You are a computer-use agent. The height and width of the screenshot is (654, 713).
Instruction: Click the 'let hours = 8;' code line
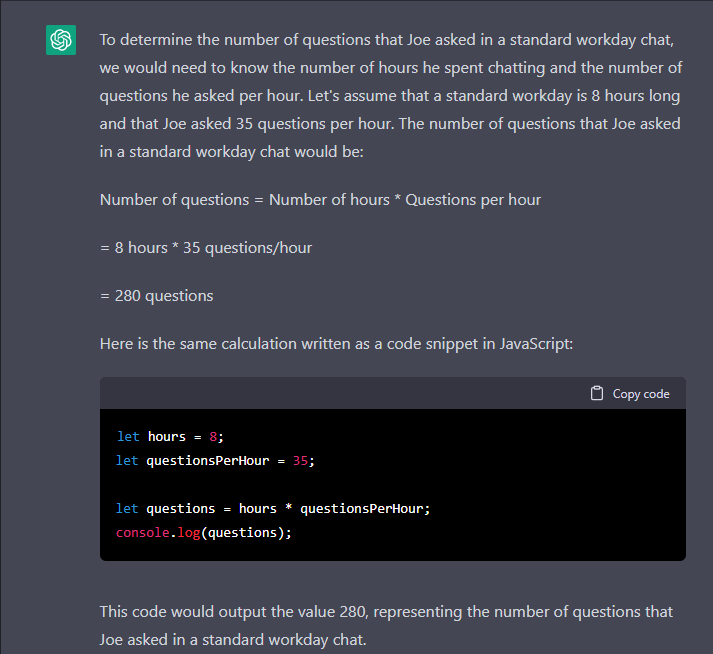point(170,437)
